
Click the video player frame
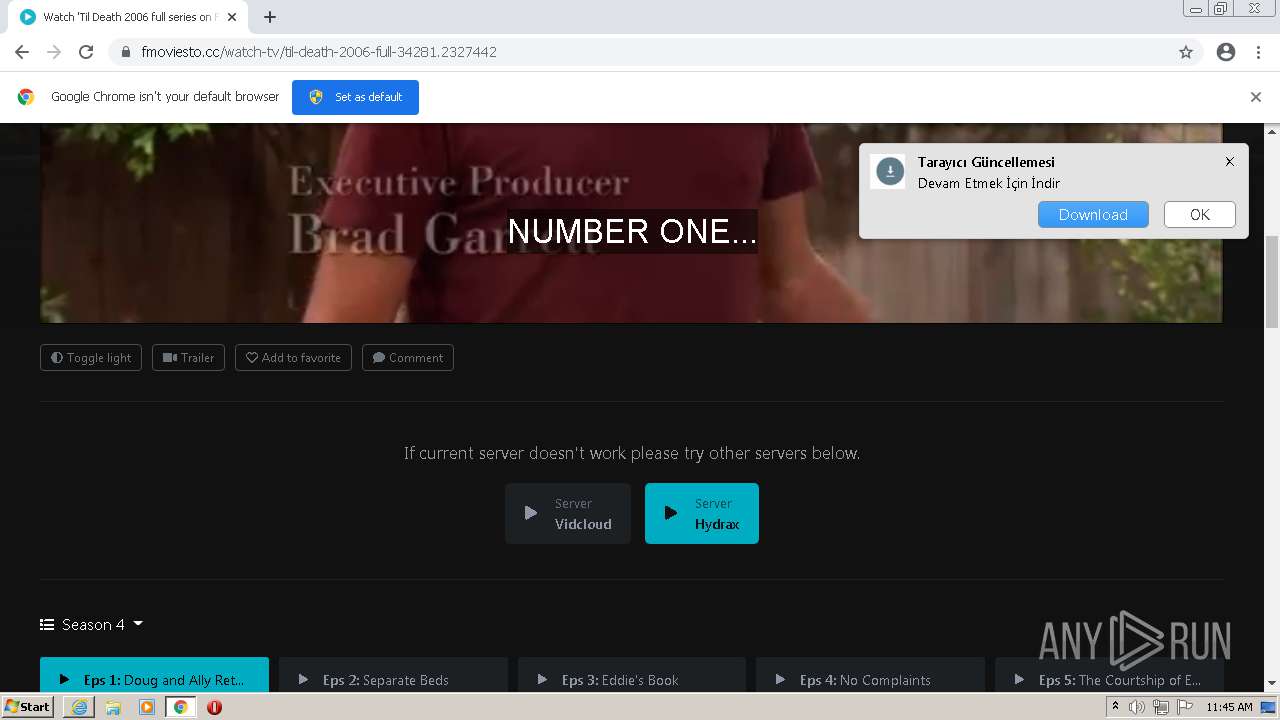(631, 223)
